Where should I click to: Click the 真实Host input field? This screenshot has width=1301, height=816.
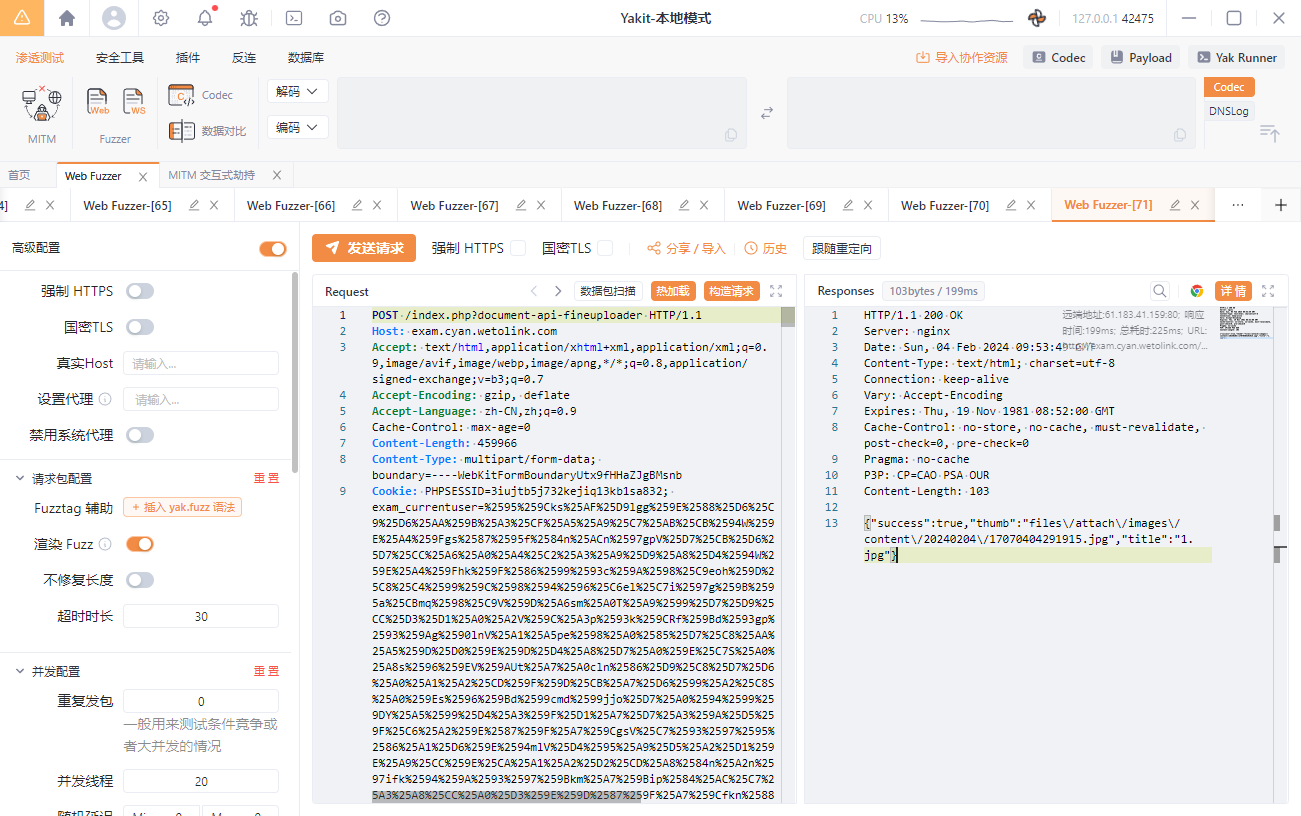click(201, 363)
